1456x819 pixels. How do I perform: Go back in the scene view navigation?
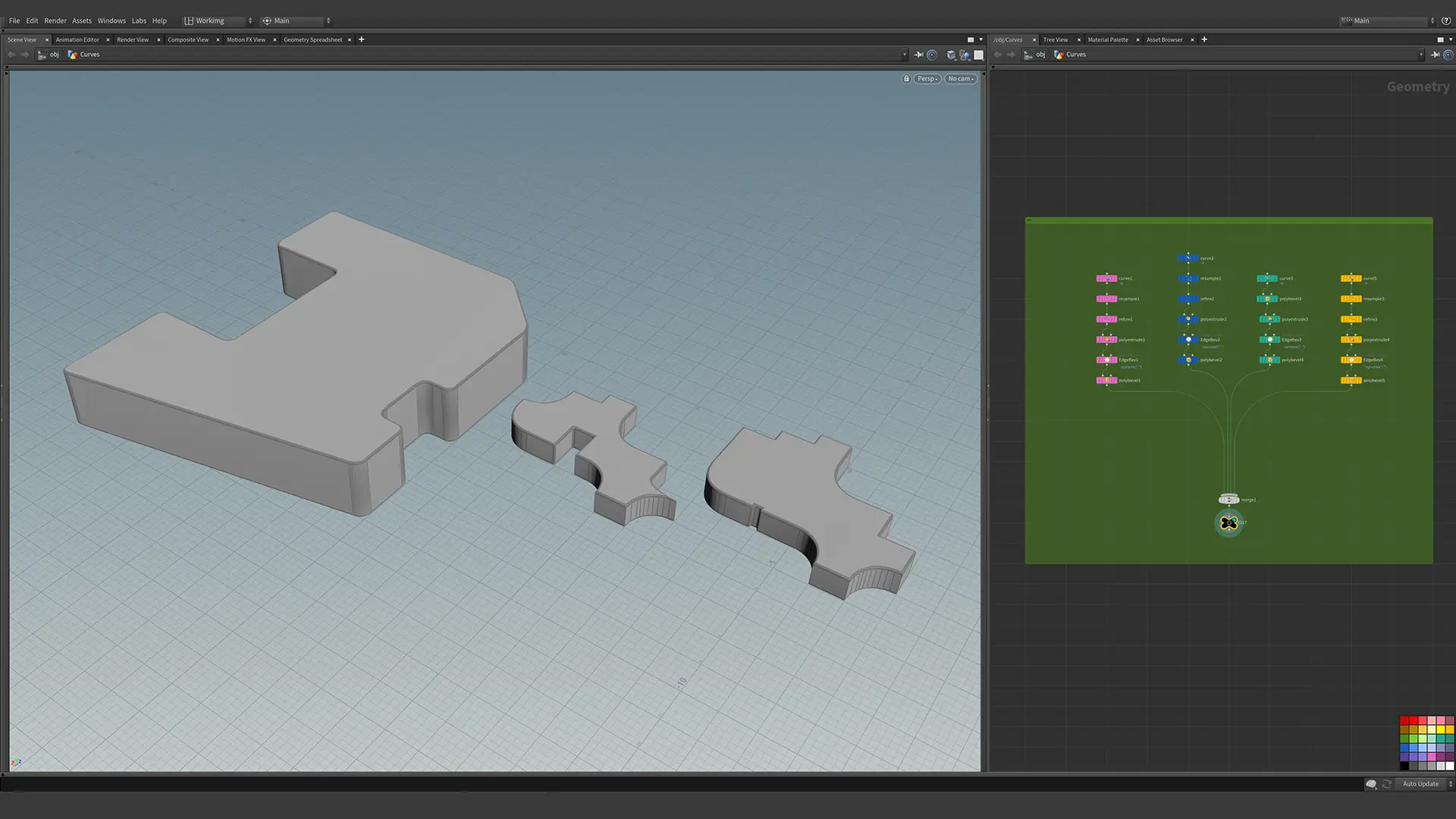tap(11, 55)
